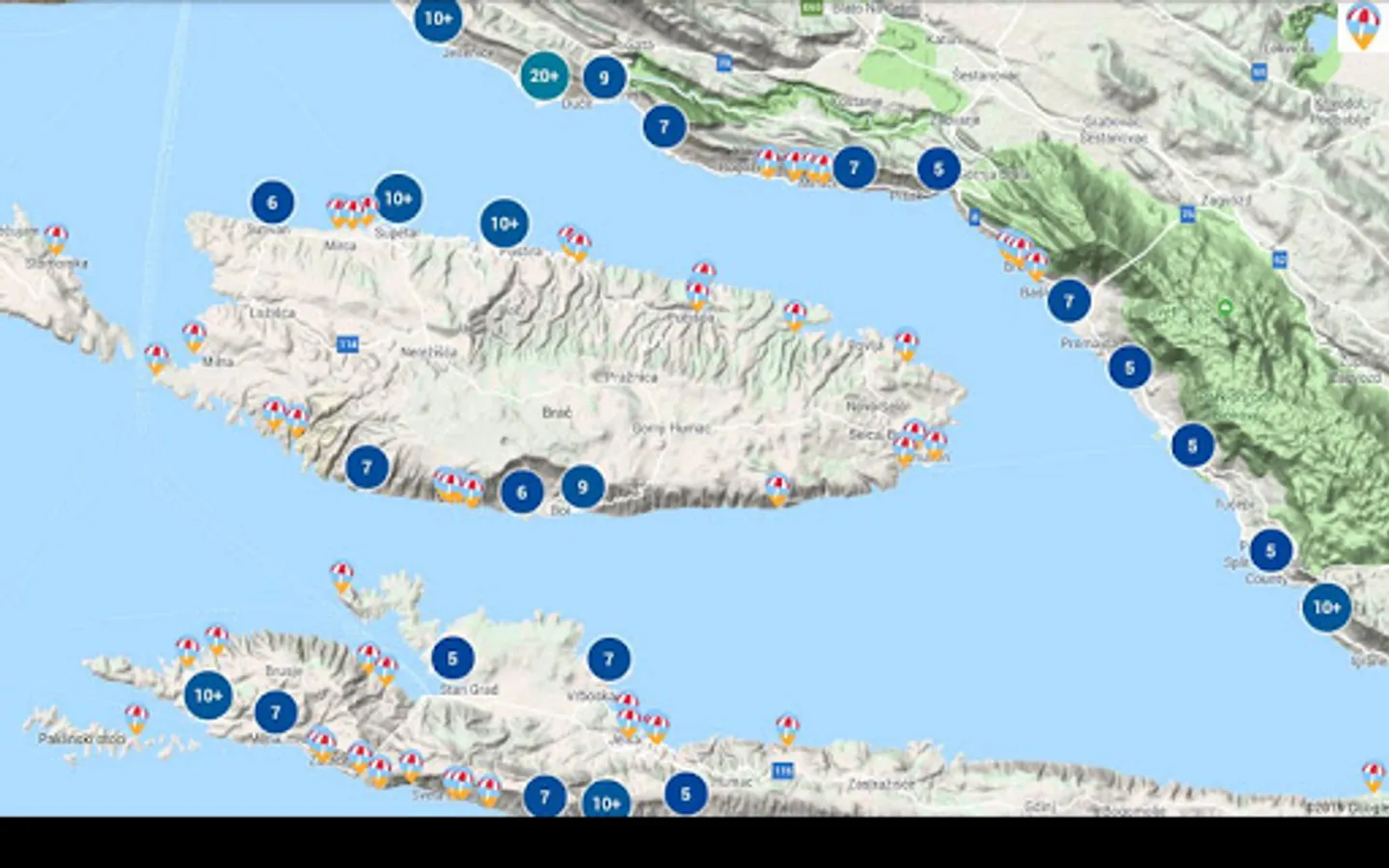Viewport: 1389px width, 868px height.
Task: Click the route 116 road shield on Hvar
Action: 782,771
